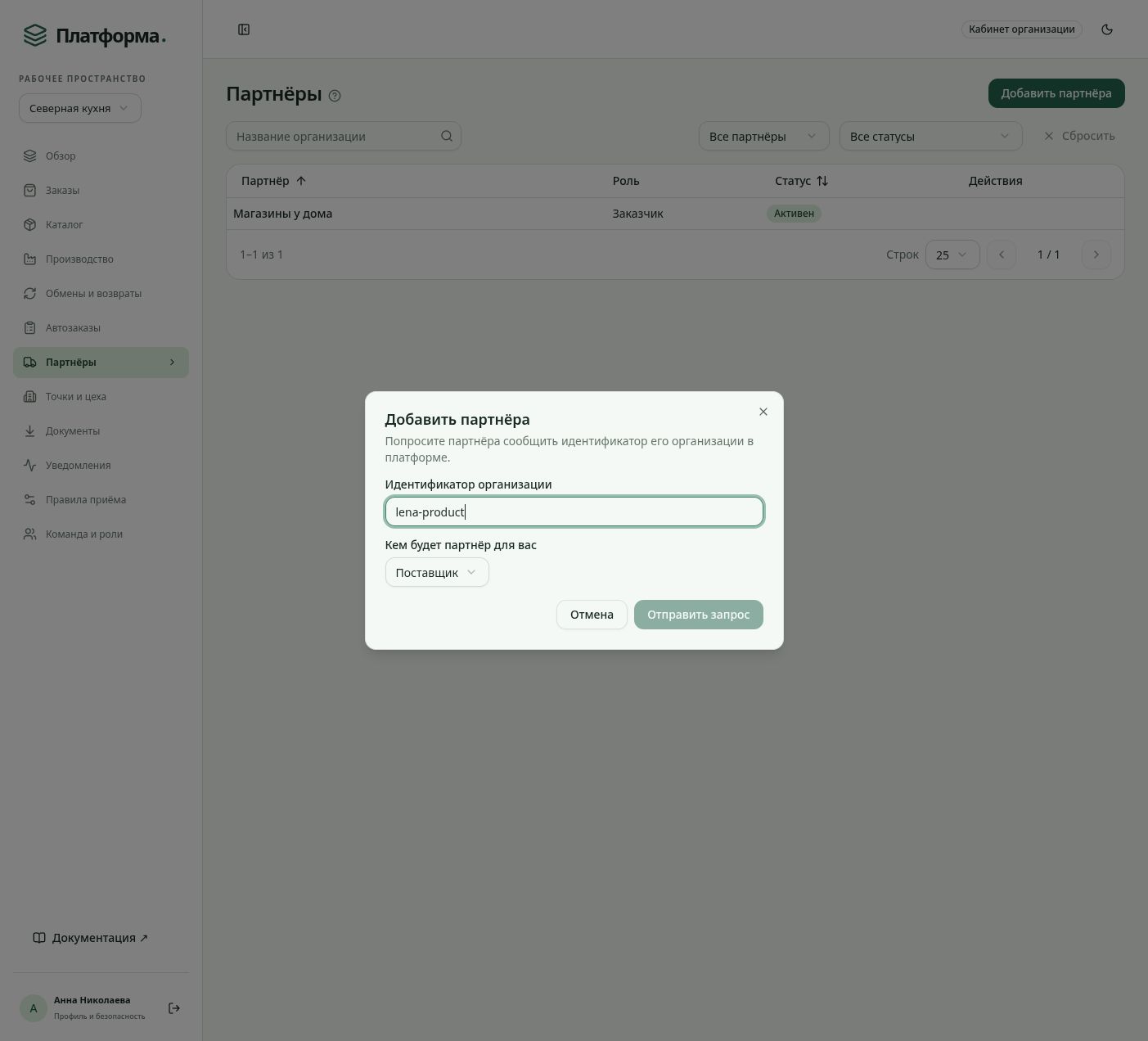Viewport: 1148px width, 1041px height.
Task: Open the Все партнёры filter dropdown
Action: 764,136
